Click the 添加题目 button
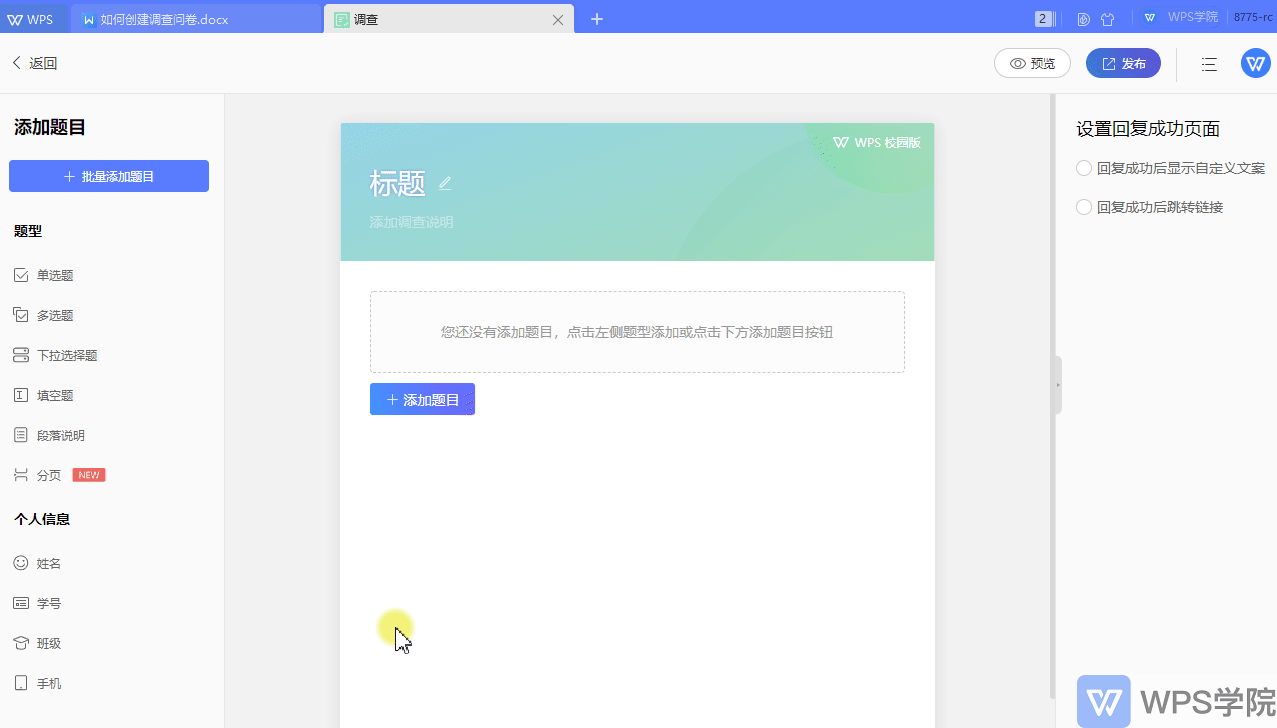 [422, 398]
